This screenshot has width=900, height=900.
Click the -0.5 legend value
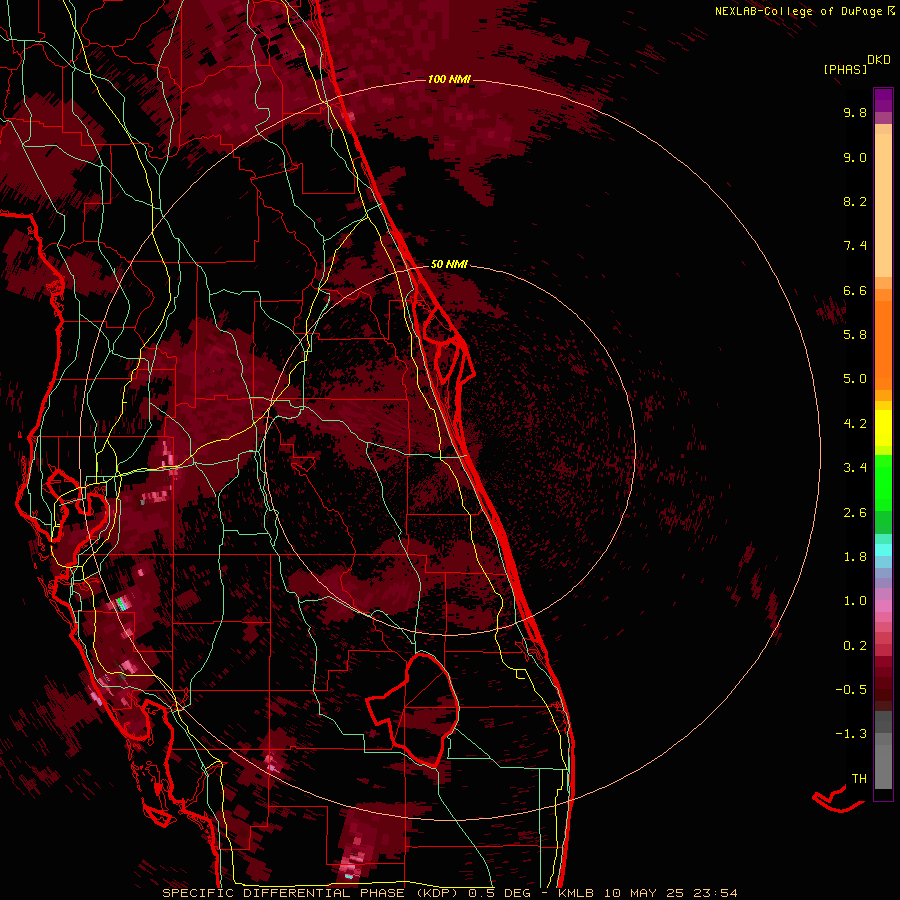(851, 690)
